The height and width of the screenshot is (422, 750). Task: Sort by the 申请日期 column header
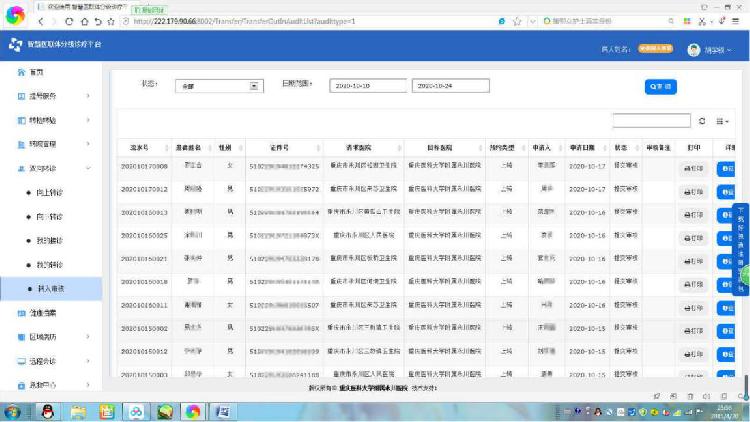587,147
